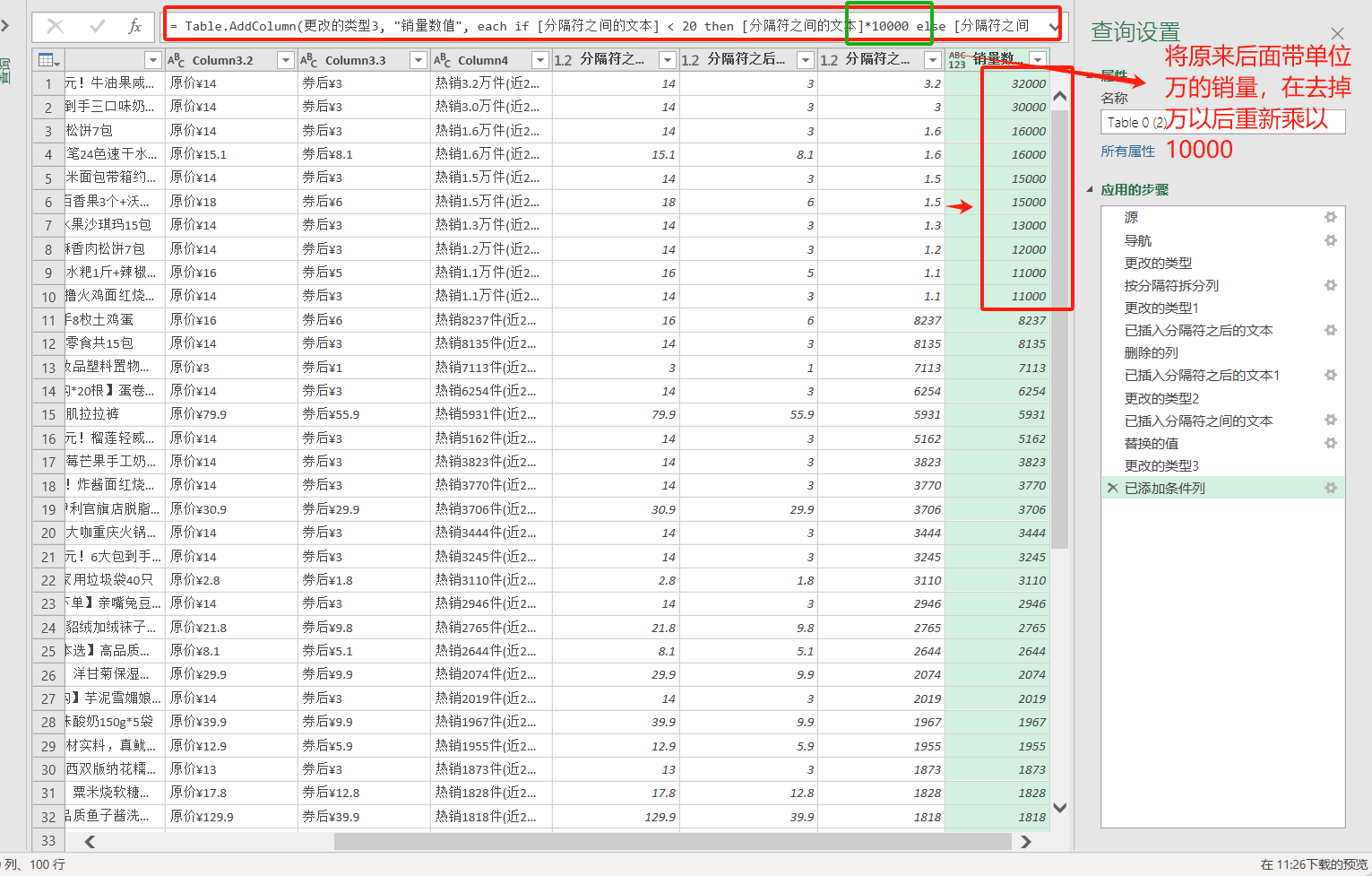Open the filter dropdown for Column3.2

(286, 60)
